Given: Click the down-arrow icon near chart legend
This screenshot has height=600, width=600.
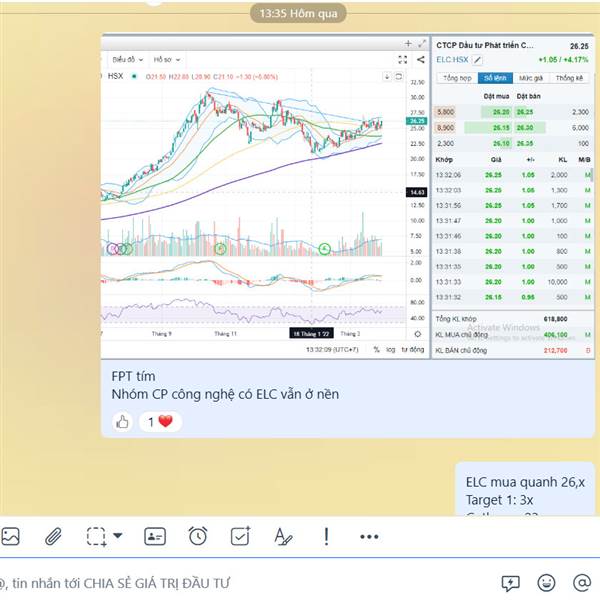Looking at the screenshot, I should [x=387, y=77].
